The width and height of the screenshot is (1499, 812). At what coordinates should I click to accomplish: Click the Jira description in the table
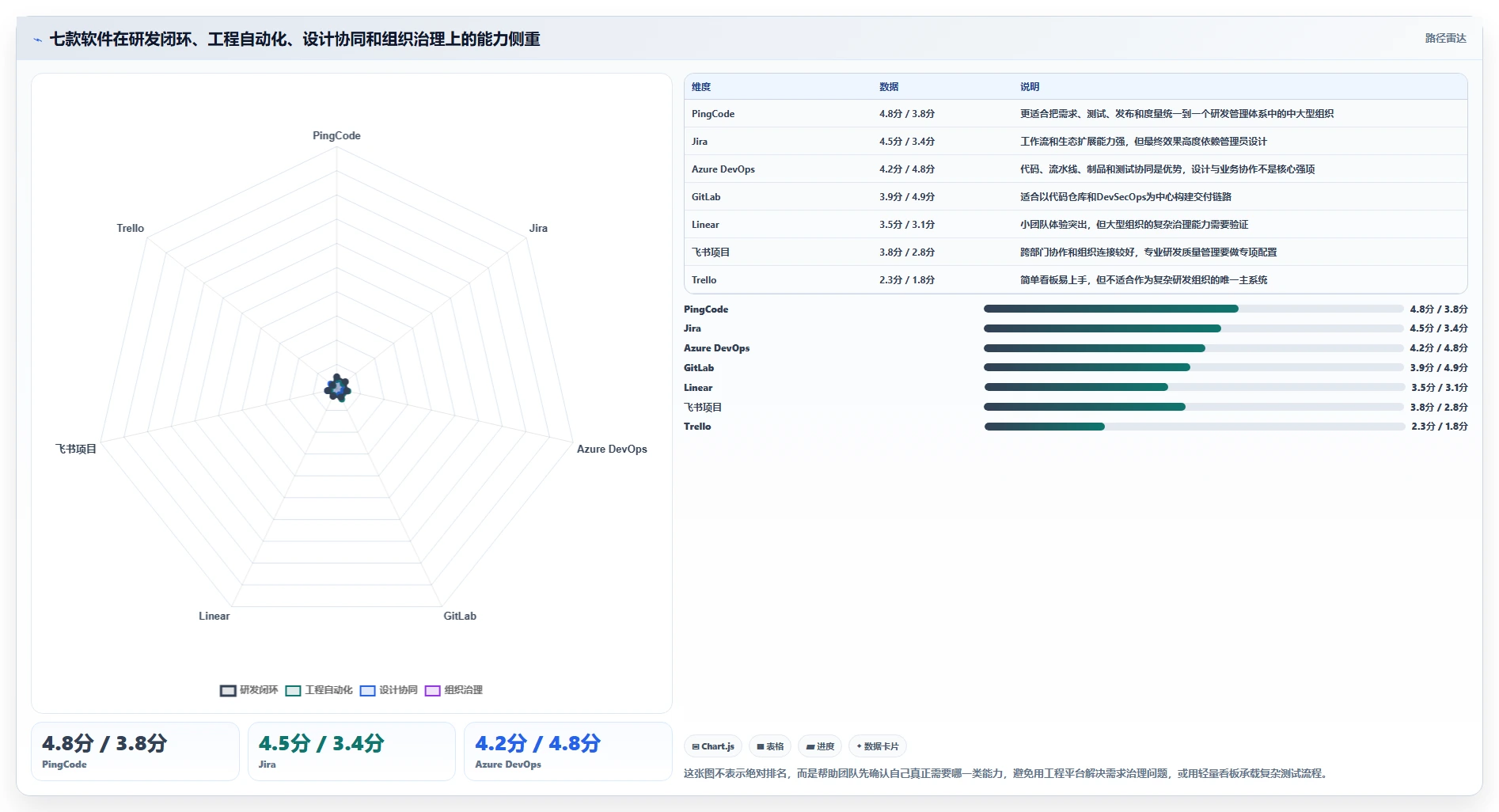pyautogui.click(x=1144, y=142)
